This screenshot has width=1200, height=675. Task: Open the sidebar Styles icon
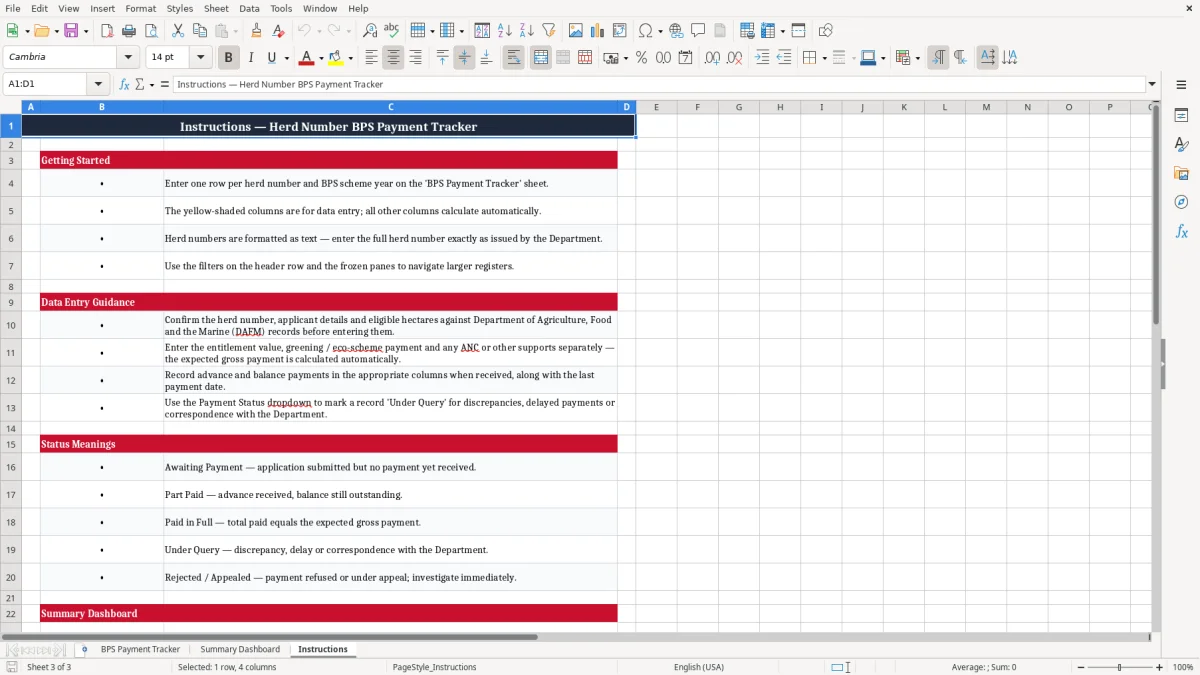tap(1181, 144)
